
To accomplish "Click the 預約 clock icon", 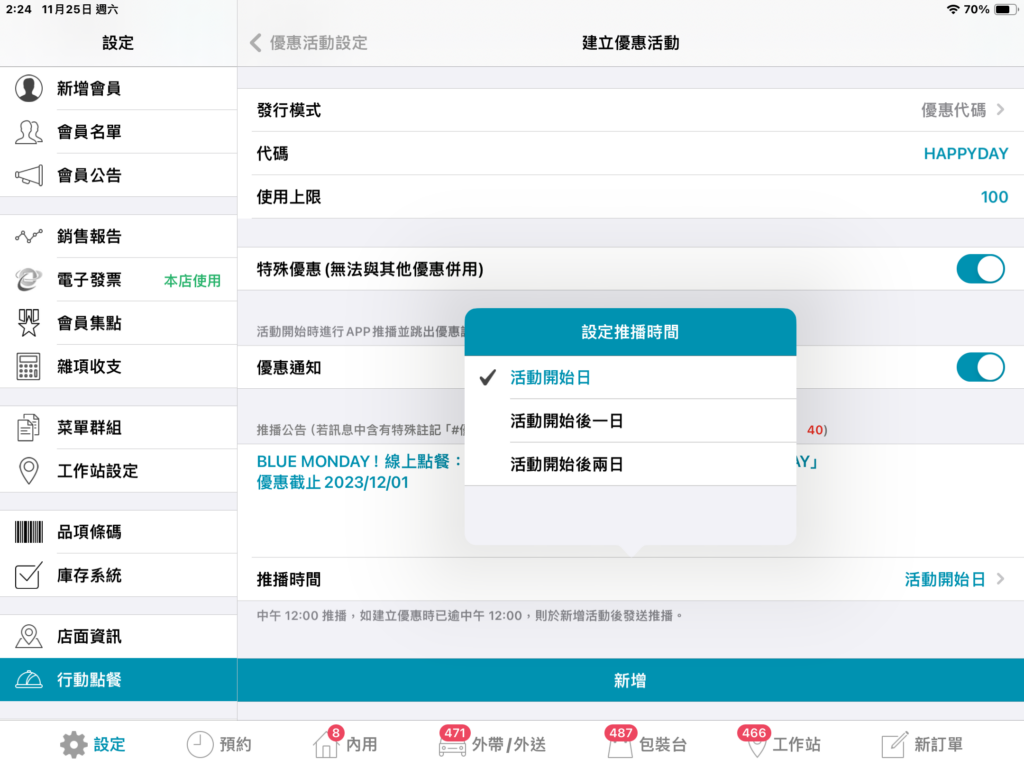I will pos(200,744).
